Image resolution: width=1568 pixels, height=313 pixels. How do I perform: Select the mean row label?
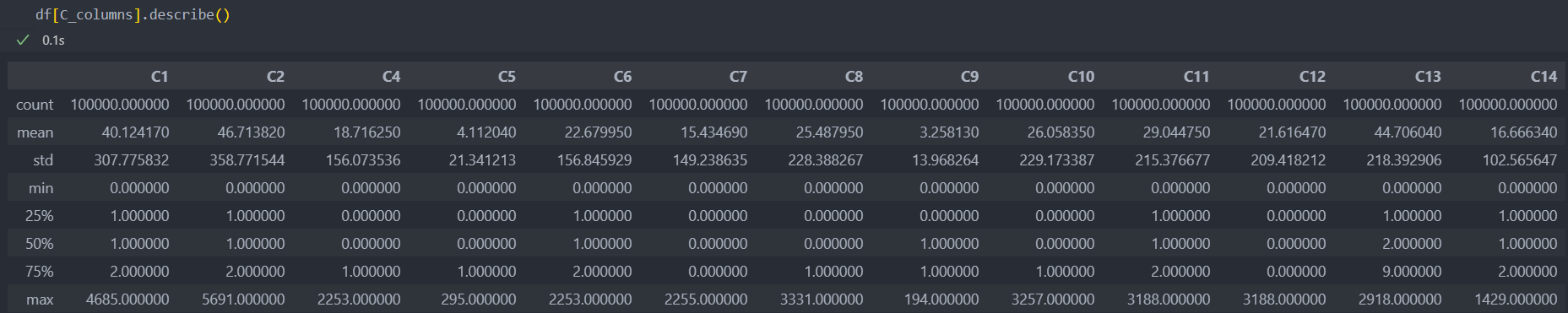pyautogui.click(x=35, y=132)
